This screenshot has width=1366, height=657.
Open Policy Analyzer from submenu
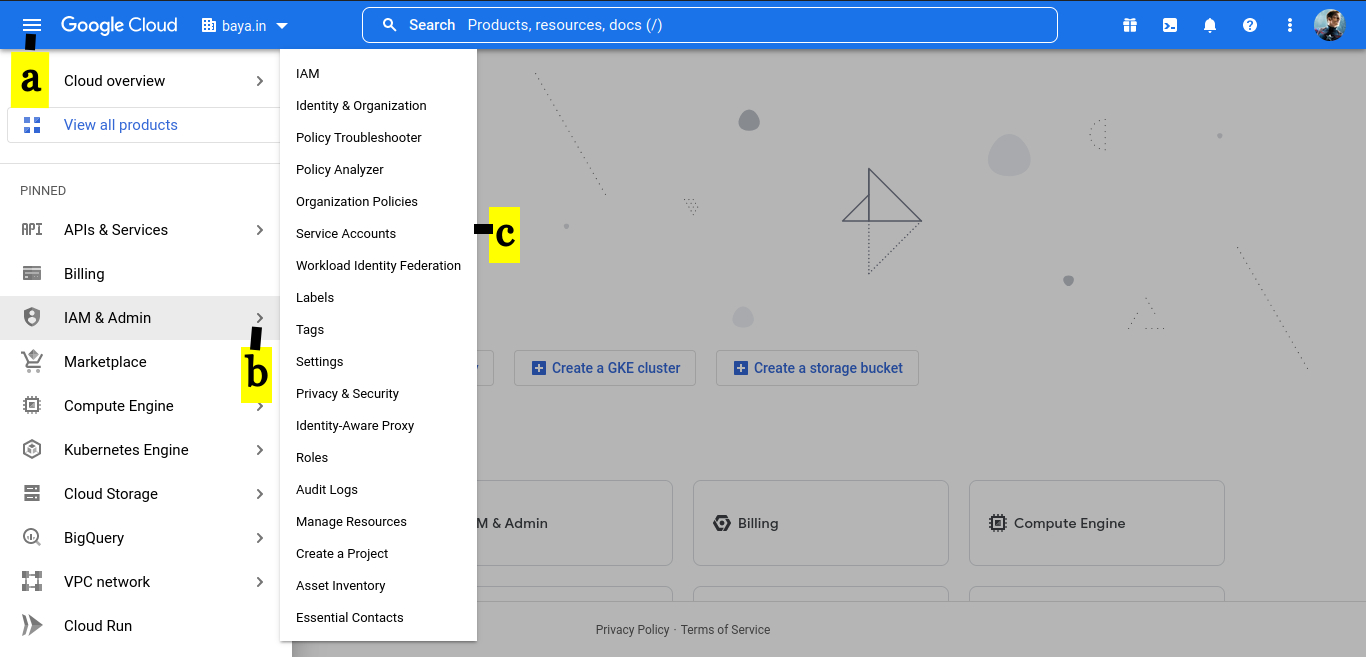coord(378,170)
